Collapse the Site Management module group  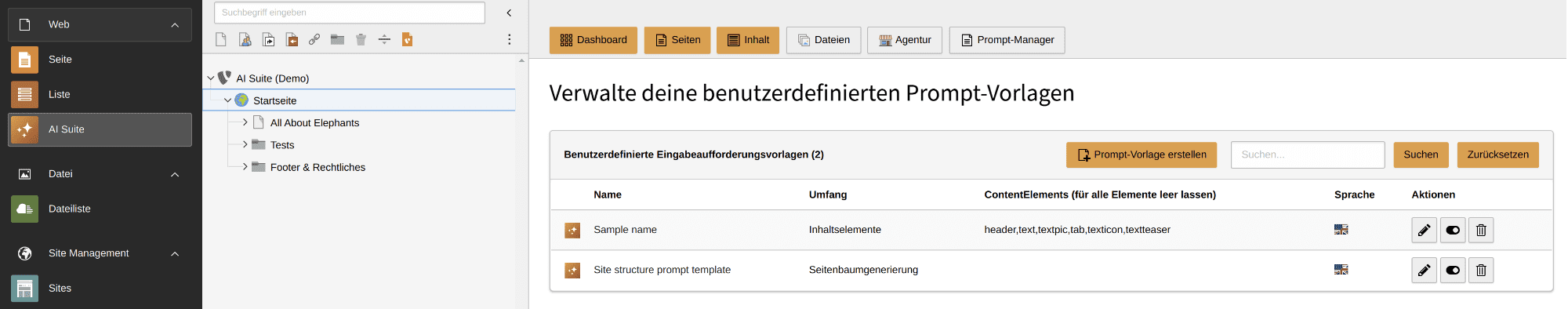click(175, 253)
